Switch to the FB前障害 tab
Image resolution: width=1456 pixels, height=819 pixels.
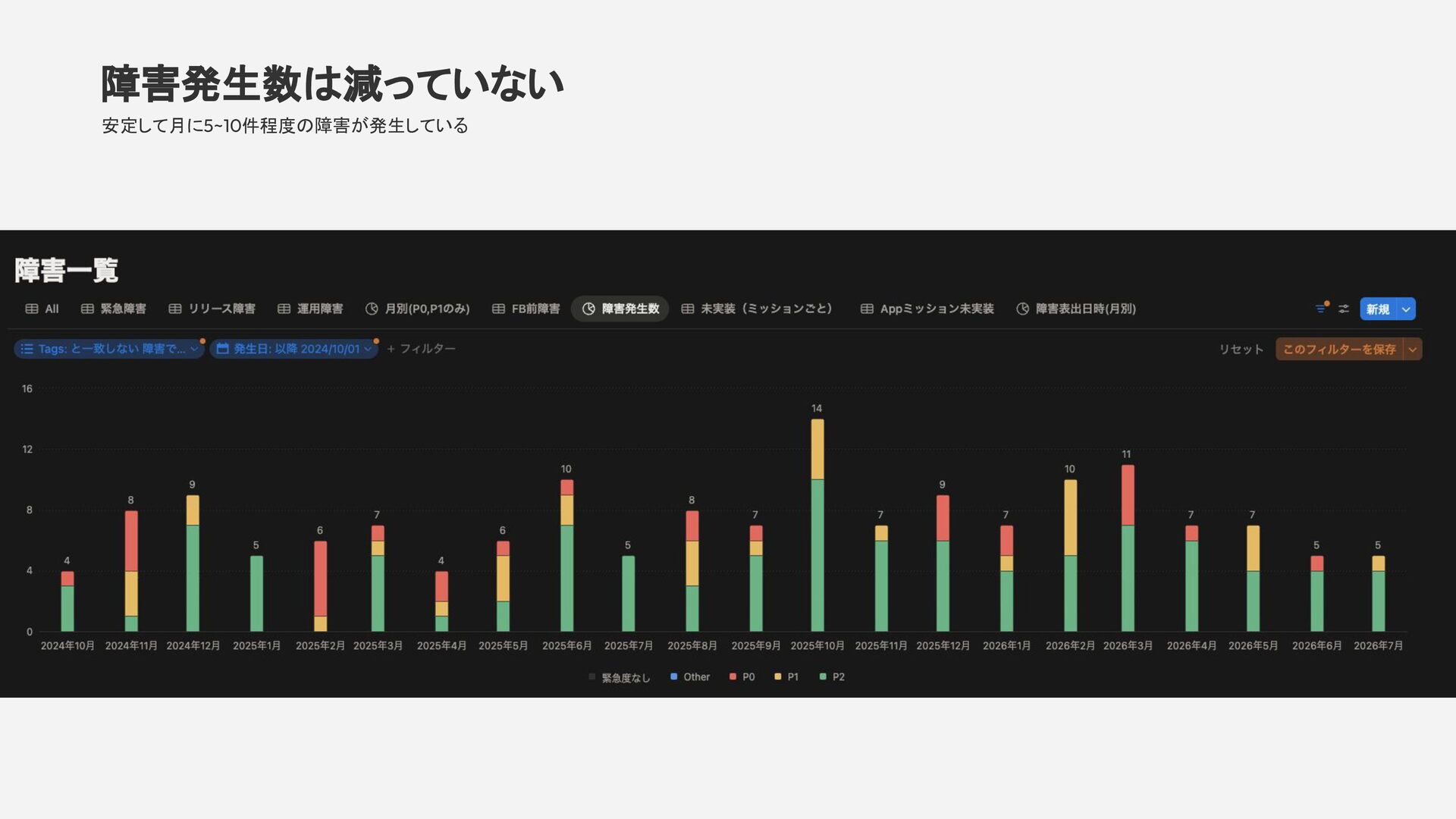(x=526, y=309)
